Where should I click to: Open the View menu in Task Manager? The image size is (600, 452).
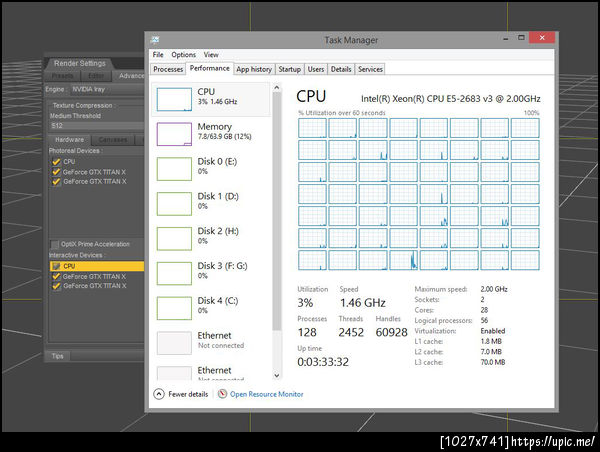tap(211, 54)
